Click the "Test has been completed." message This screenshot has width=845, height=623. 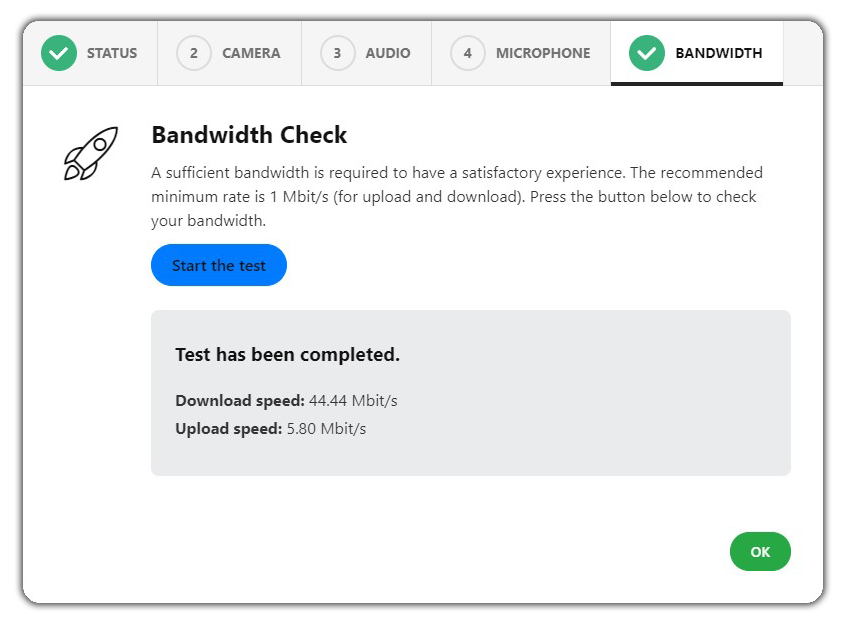287,355
